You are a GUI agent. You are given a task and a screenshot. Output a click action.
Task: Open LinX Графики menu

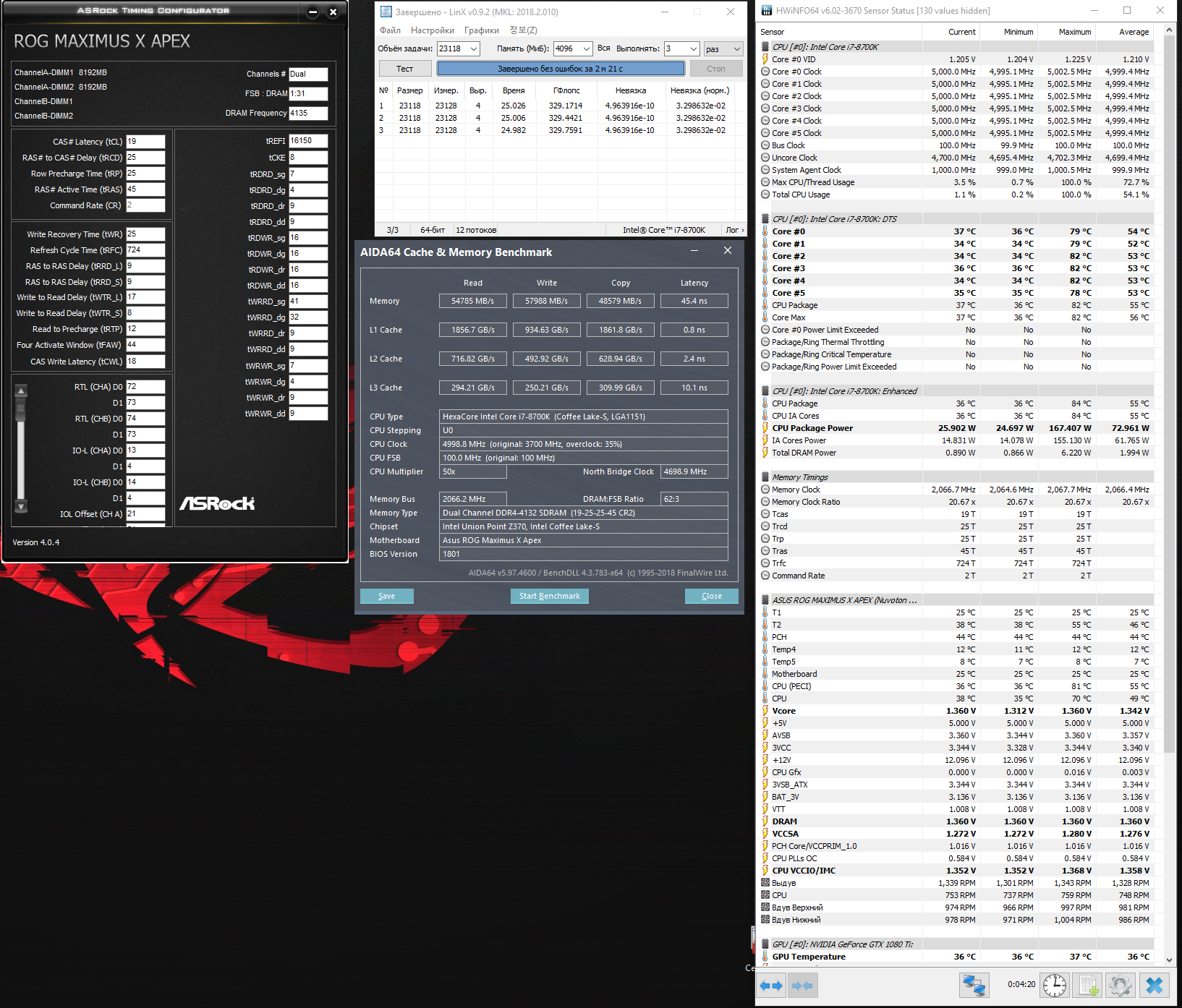click(x=482, y=30)
